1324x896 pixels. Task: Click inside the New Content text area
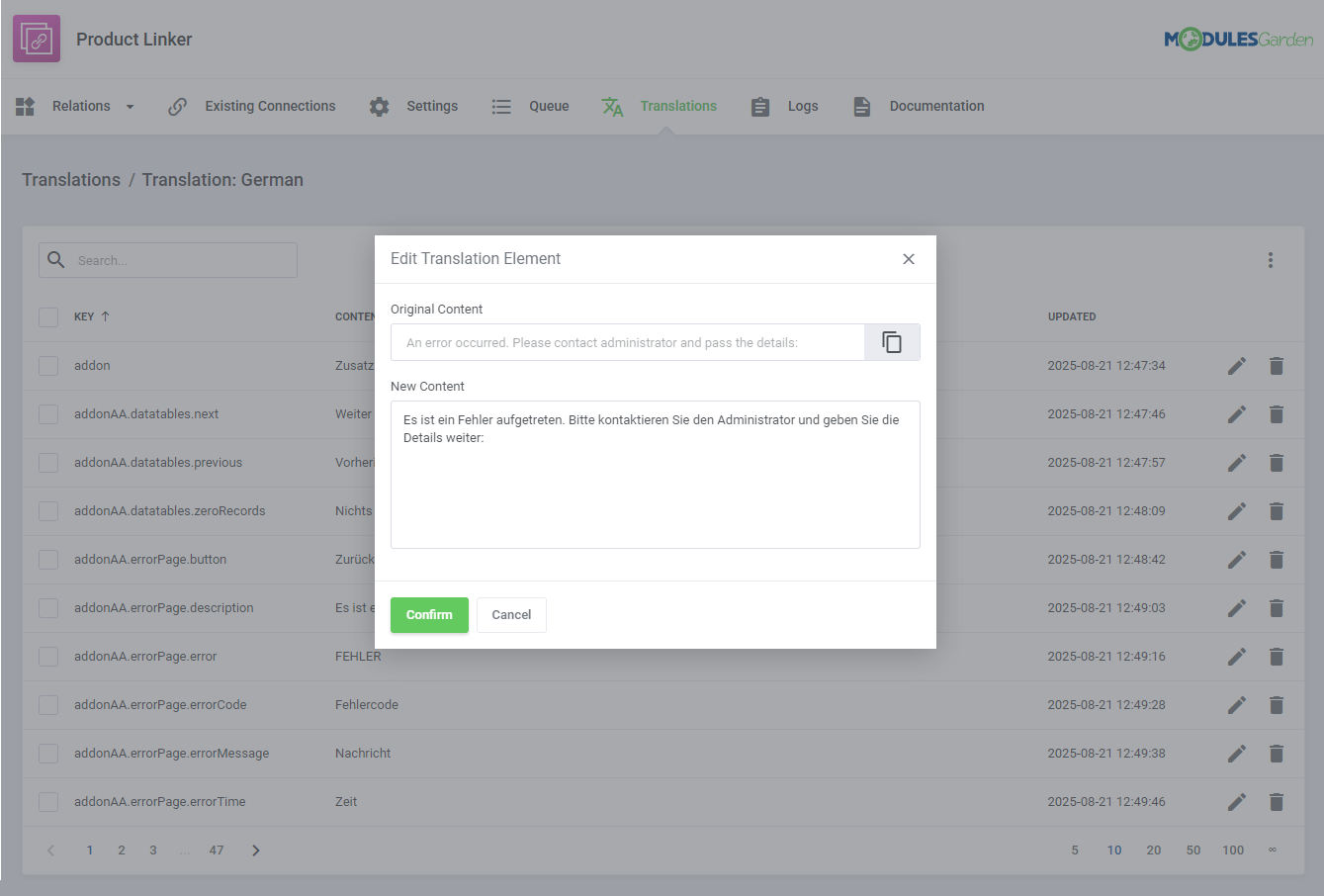656,475
